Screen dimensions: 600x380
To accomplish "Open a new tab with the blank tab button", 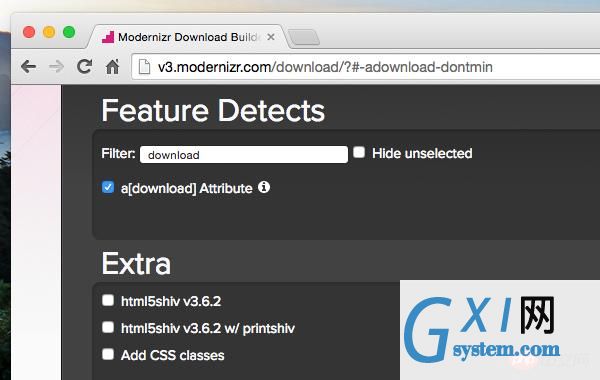I will pos(304,38).
